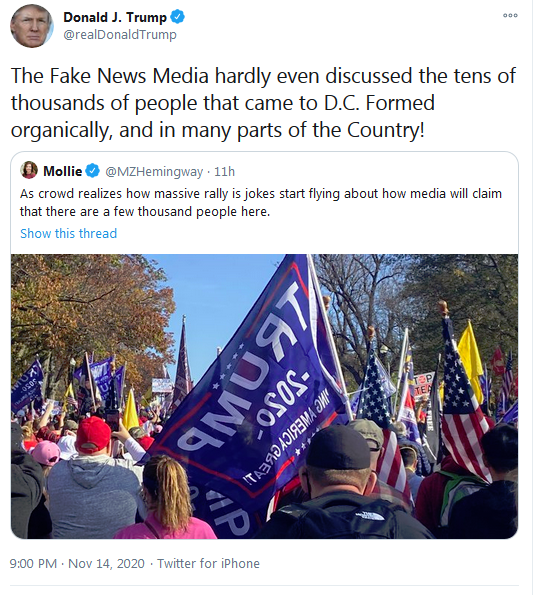Viewport: 534px width, 595px height.
Task: Open the rally crowd photo
Action: tap(264, 396)
